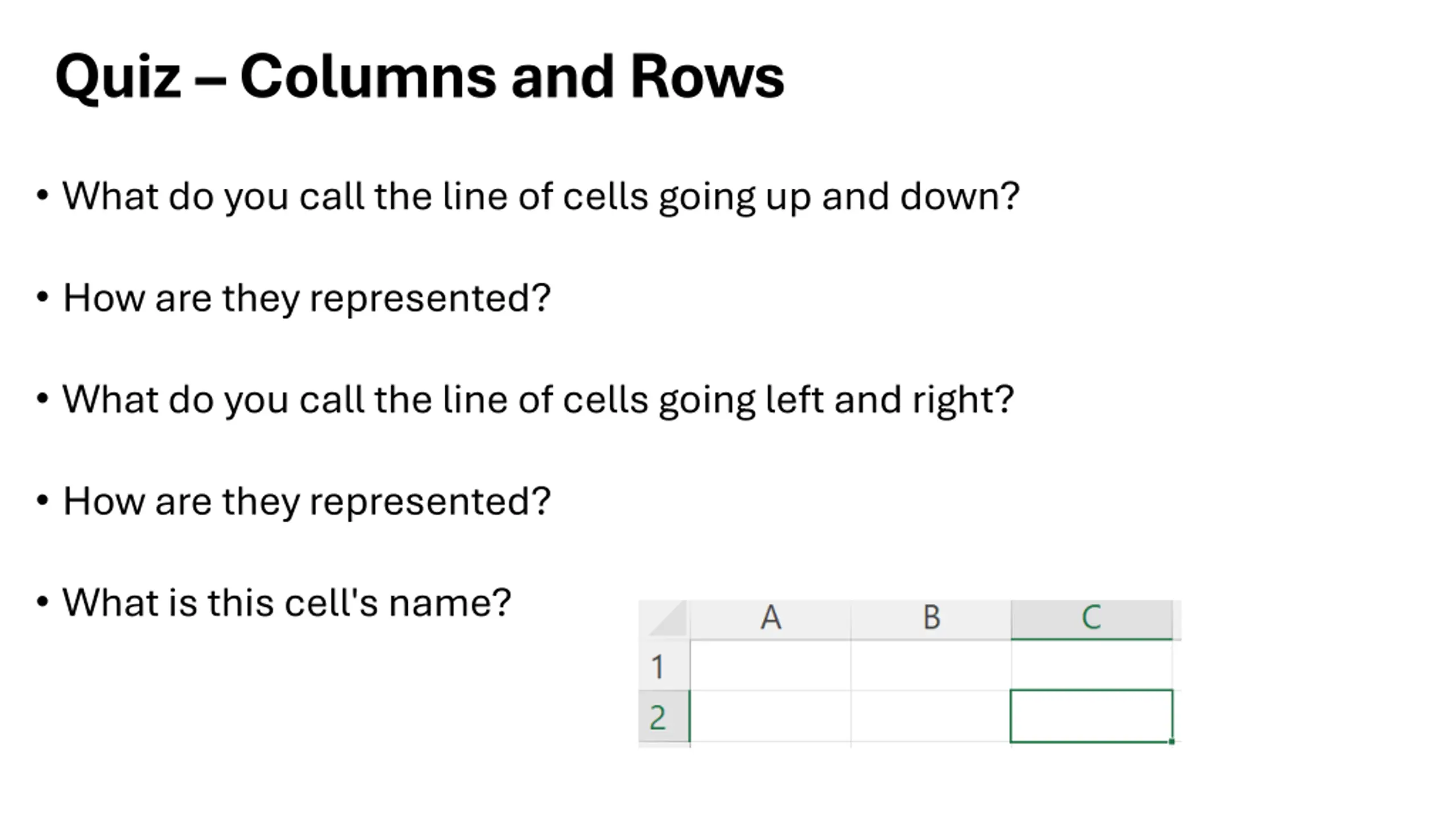1456x819 pixels.
Task: Click cell A1 in the grid
Action: (771, 665)
